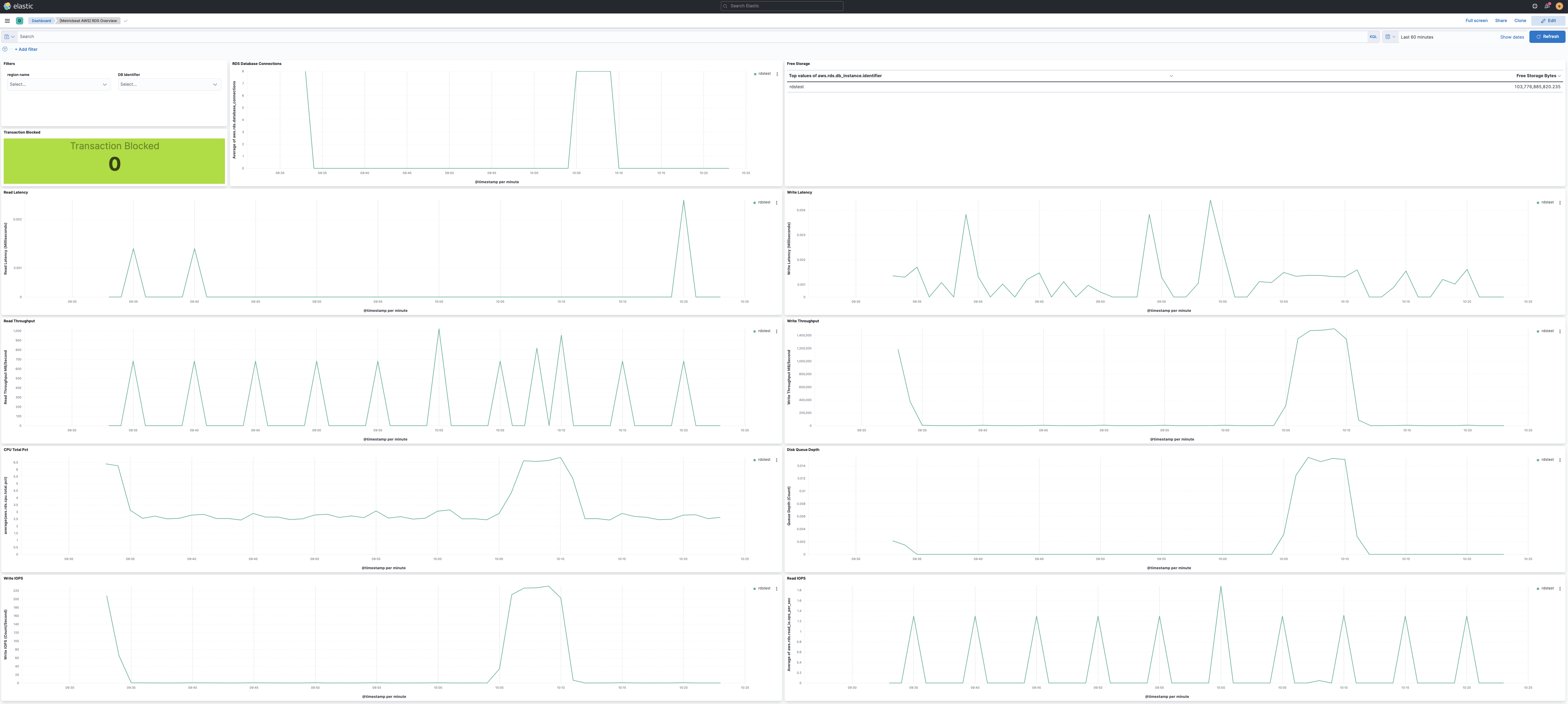Open the user avatar menu
The image size is (1568, 704).
[x=1559, y=6]
